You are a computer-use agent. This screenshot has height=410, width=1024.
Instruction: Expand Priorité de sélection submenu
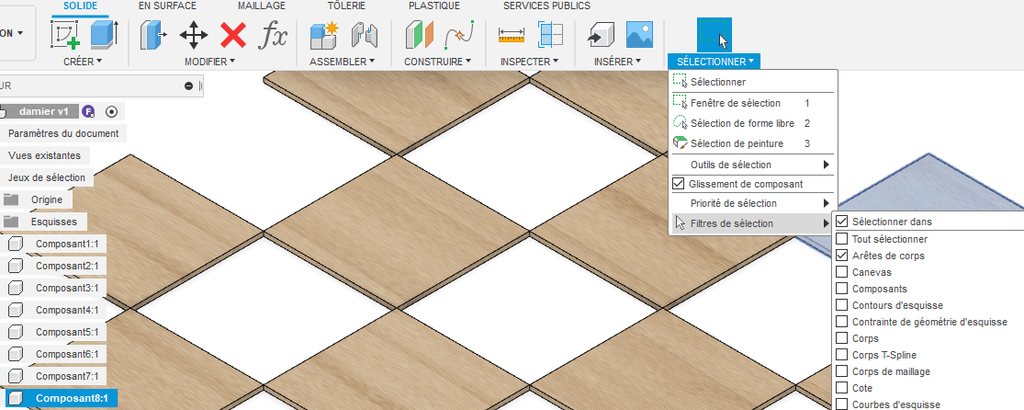(x=752, y=204)
